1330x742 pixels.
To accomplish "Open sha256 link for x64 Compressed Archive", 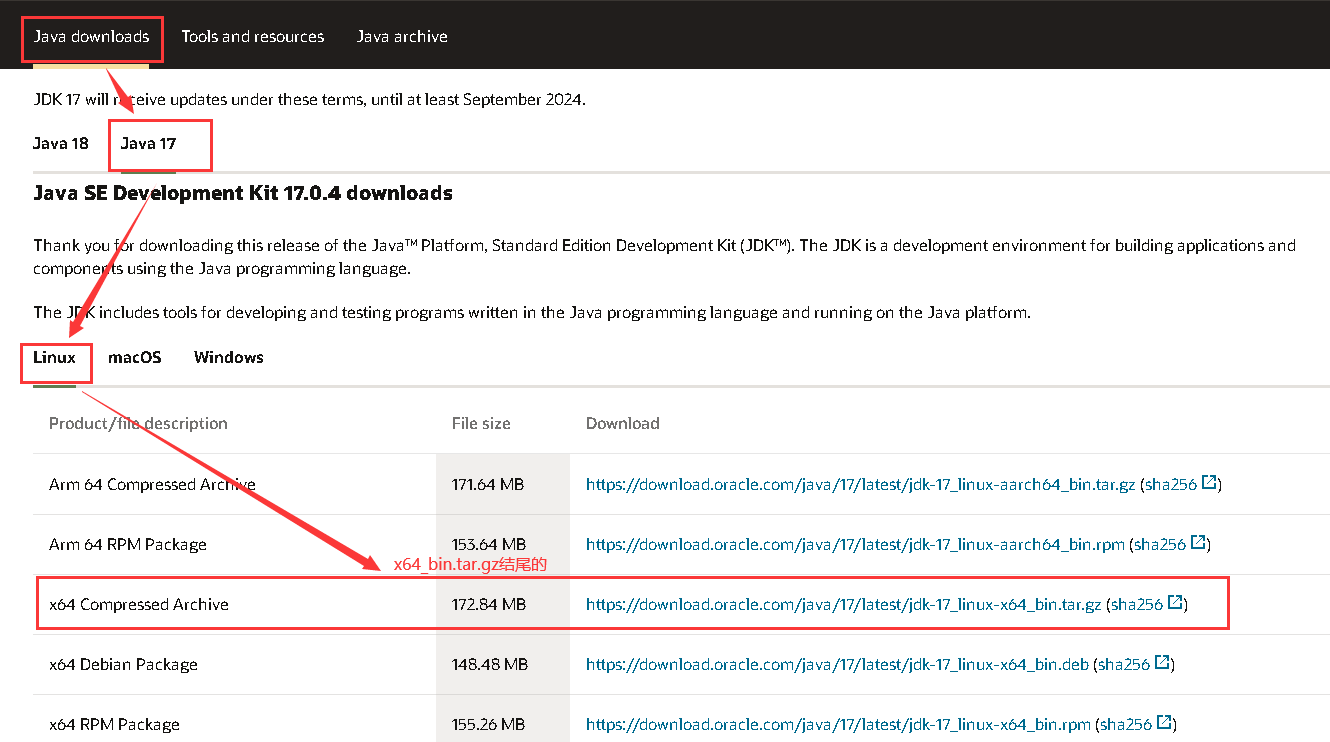I will point(1137,604).
